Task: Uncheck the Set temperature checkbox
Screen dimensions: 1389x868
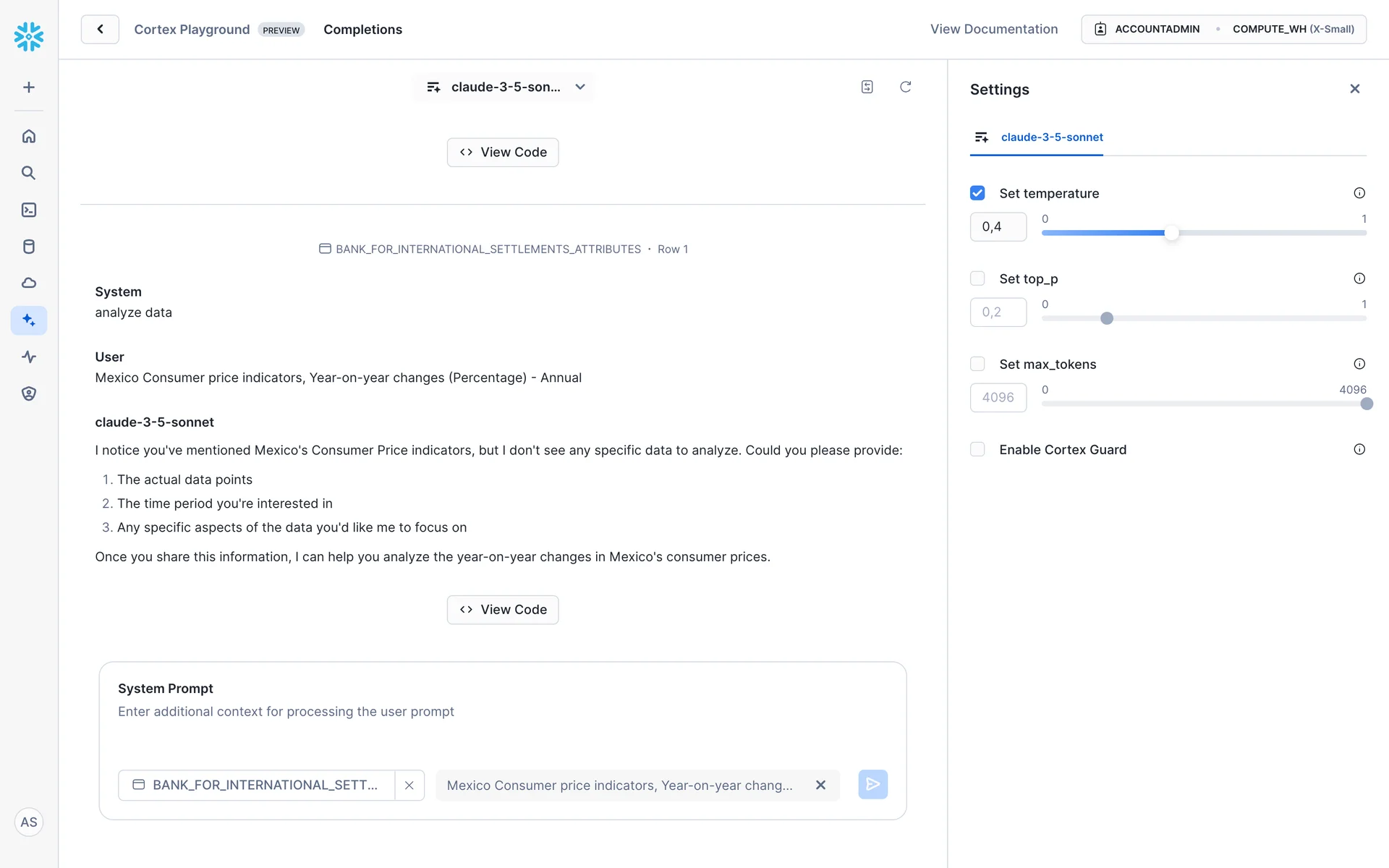Action: pos(977,193)
